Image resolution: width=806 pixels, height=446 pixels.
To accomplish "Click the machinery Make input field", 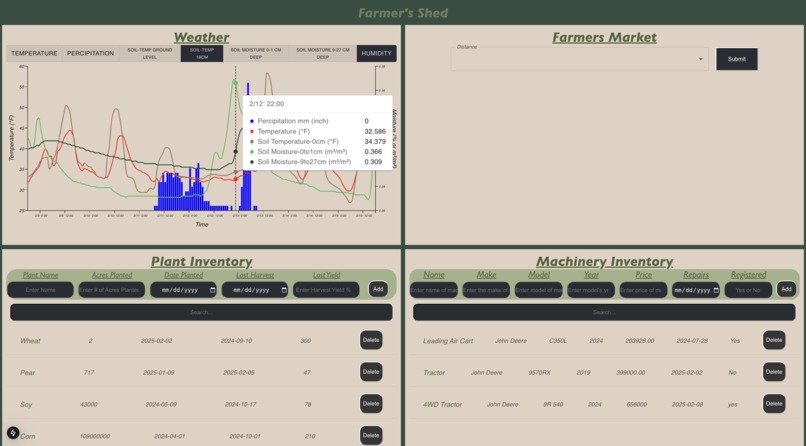I will click(x=486, y=290).
